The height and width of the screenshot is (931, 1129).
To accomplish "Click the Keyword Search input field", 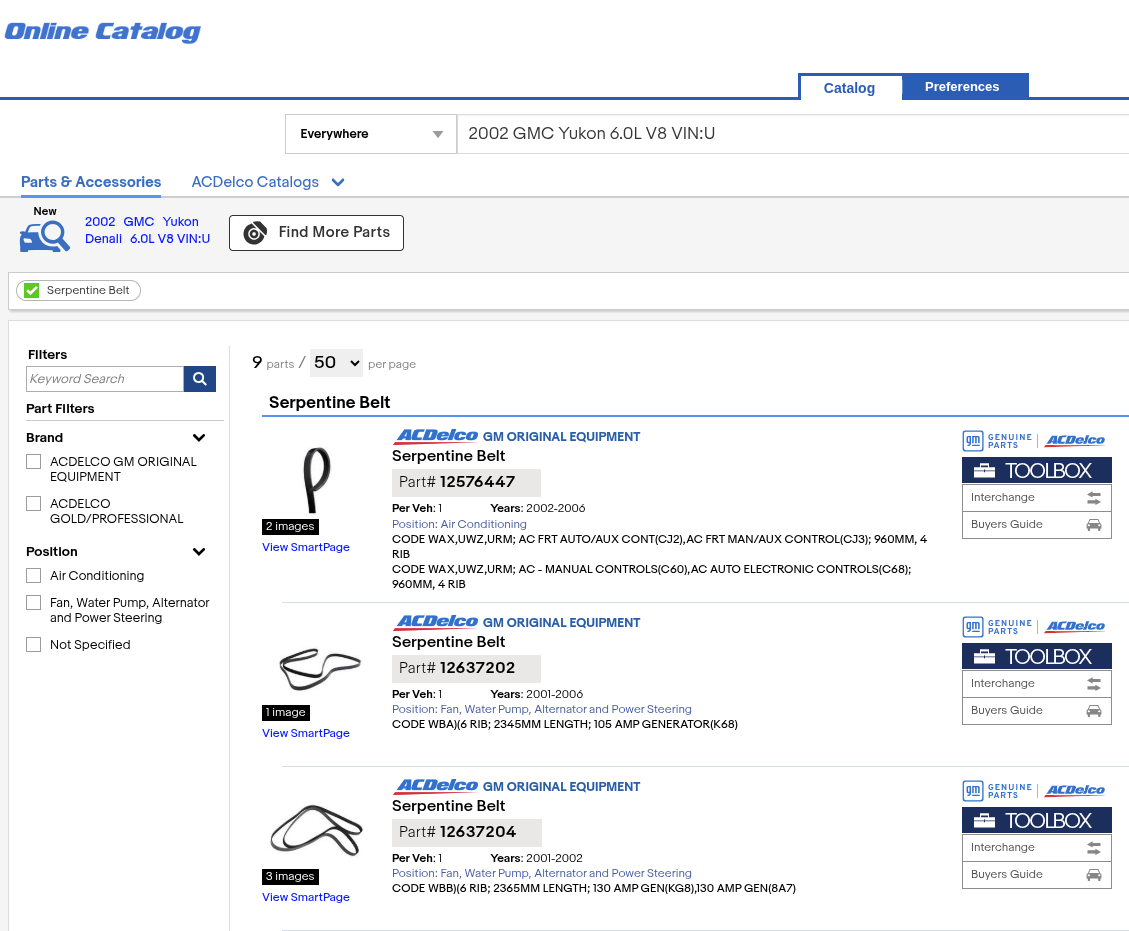I will (x=105, y=379).
